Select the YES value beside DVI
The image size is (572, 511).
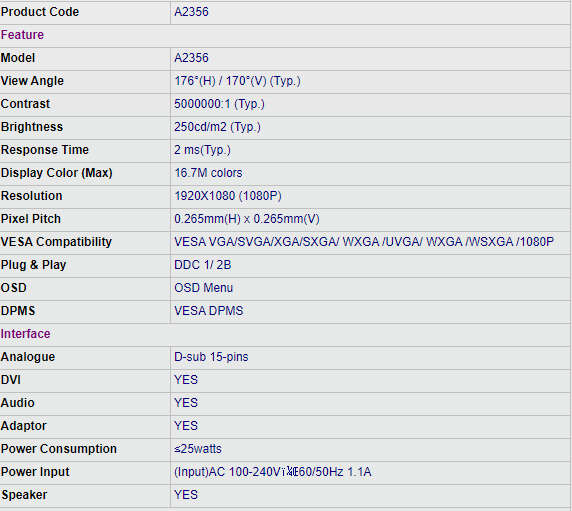tap(186, 380)
